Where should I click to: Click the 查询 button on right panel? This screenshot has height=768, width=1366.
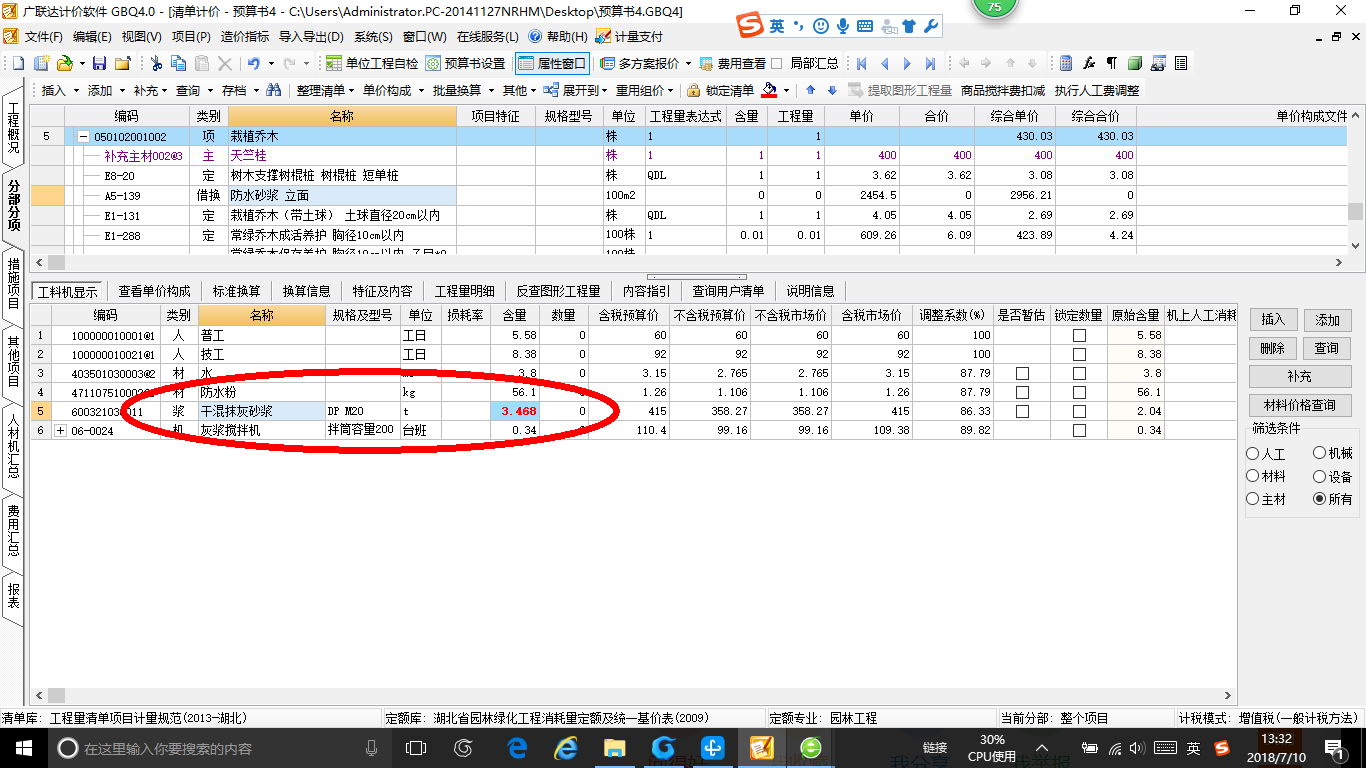pyautogui.click(x=1327, y=348)
